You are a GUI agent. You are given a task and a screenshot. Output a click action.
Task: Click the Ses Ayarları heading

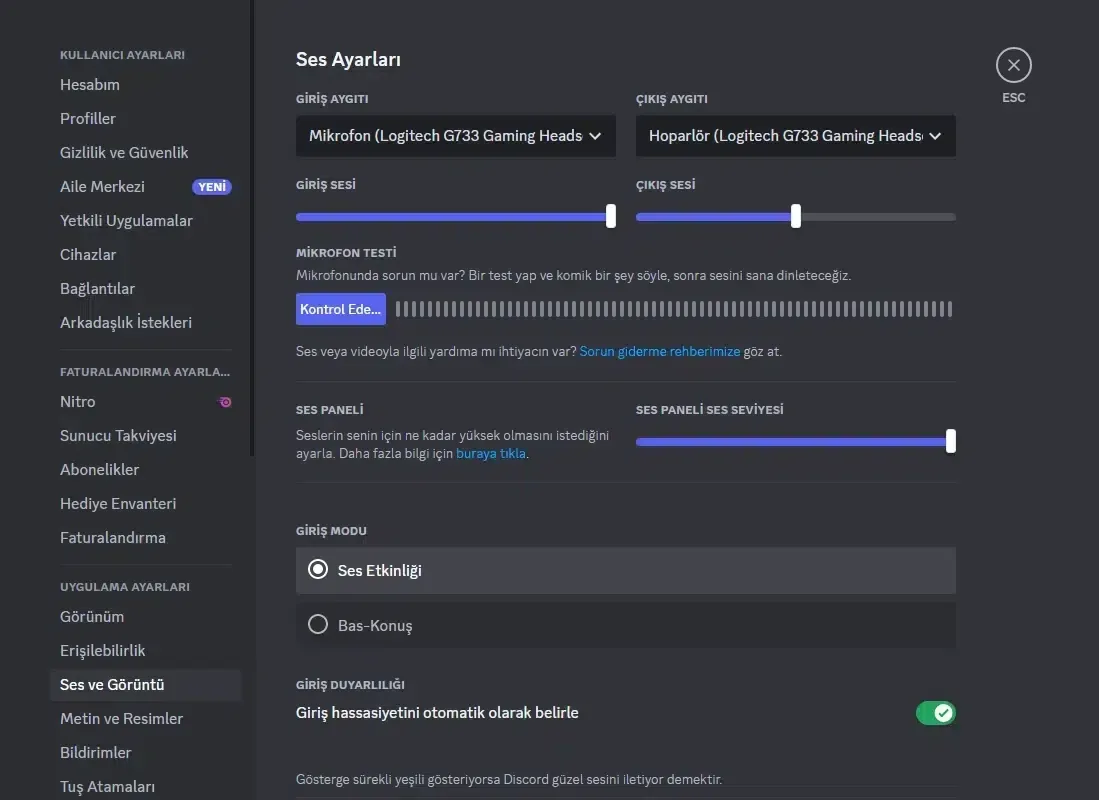point(348,60)
